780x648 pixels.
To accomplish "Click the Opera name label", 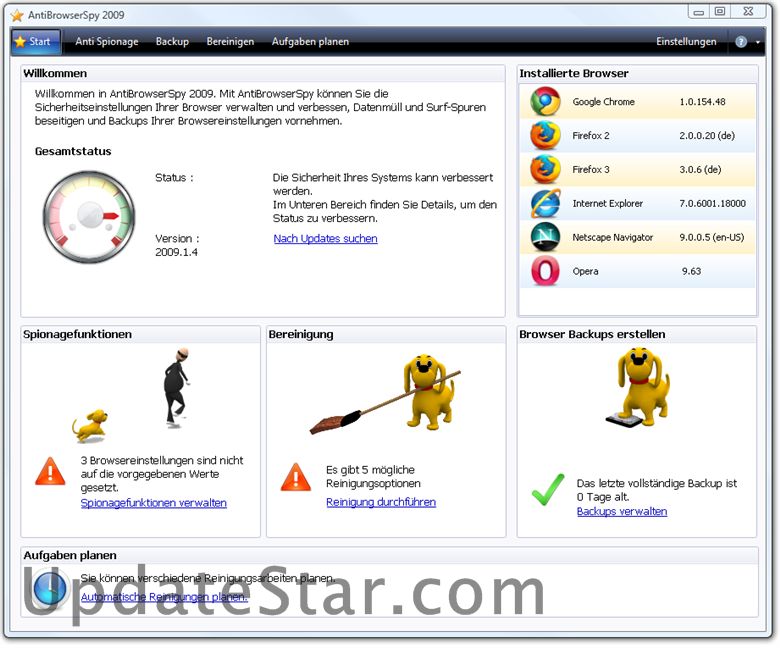I will 585,272.
